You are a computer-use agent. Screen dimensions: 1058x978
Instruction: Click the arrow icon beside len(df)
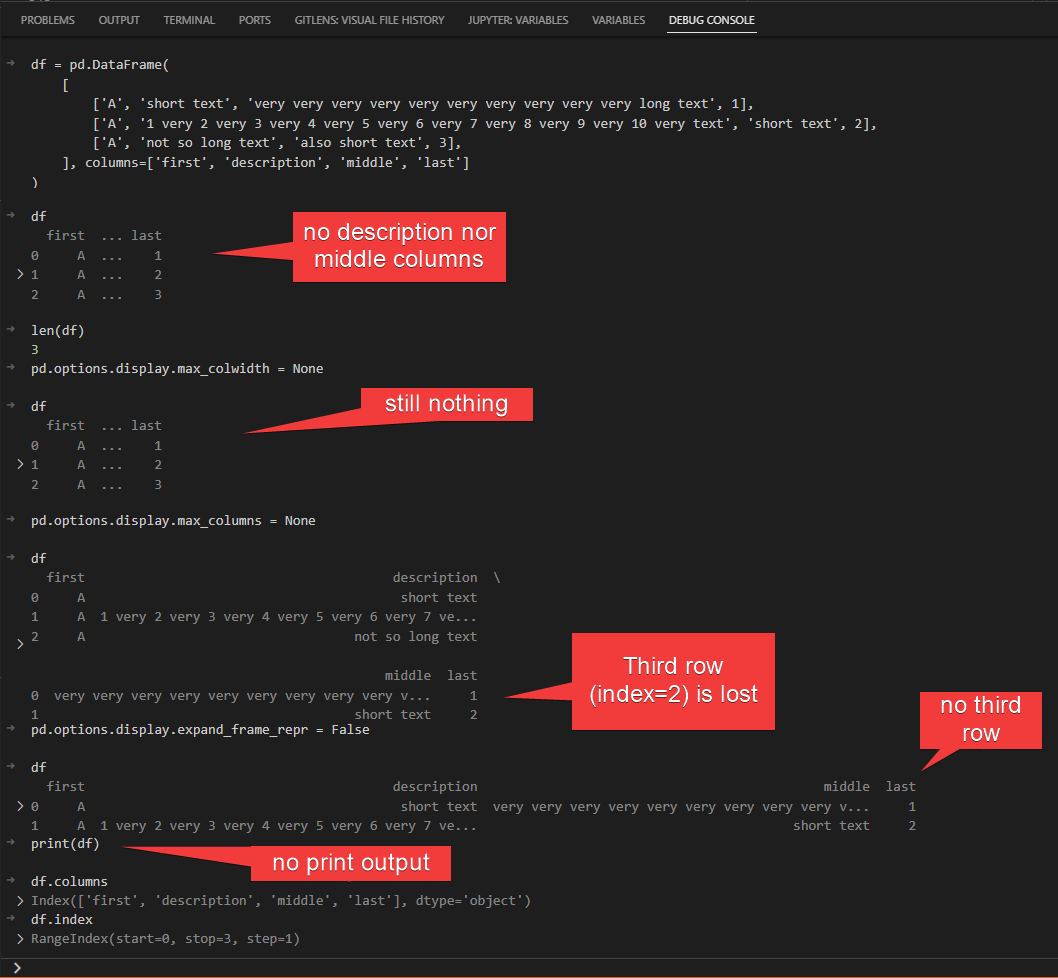click(x=10, y=330)
